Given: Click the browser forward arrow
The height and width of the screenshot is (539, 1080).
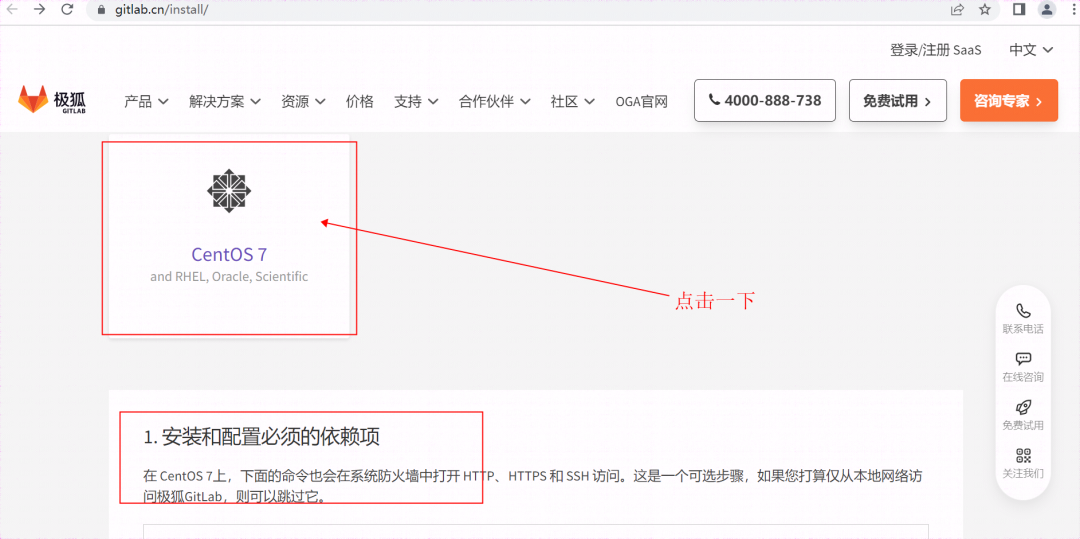Looking at the screenshot, I should coord(40,10).
